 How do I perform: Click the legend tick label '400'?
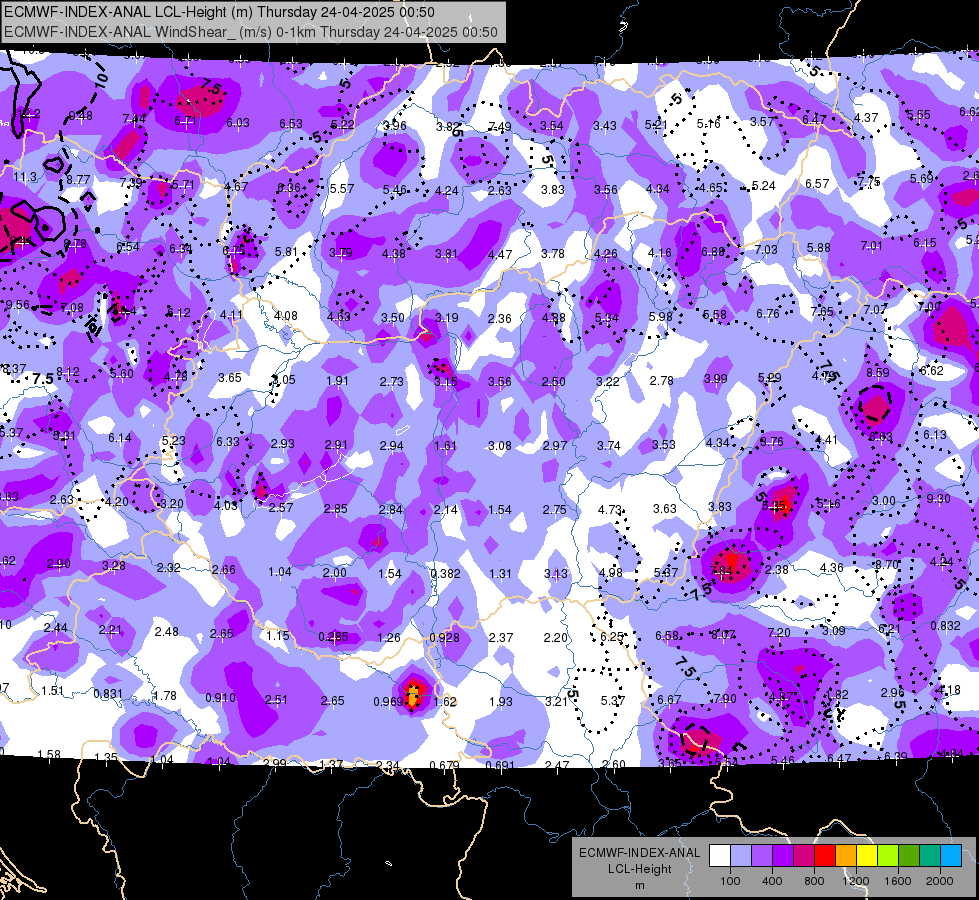click(772, 881)
